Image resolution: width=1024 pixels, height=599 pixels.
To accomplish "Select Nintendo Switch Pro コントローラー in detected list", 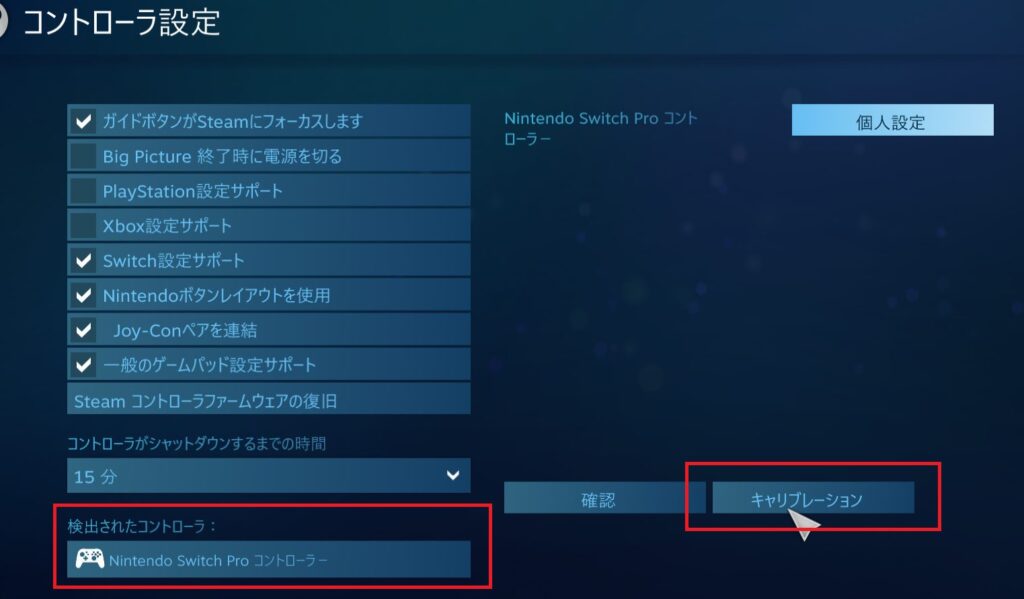I will [268, 559].
